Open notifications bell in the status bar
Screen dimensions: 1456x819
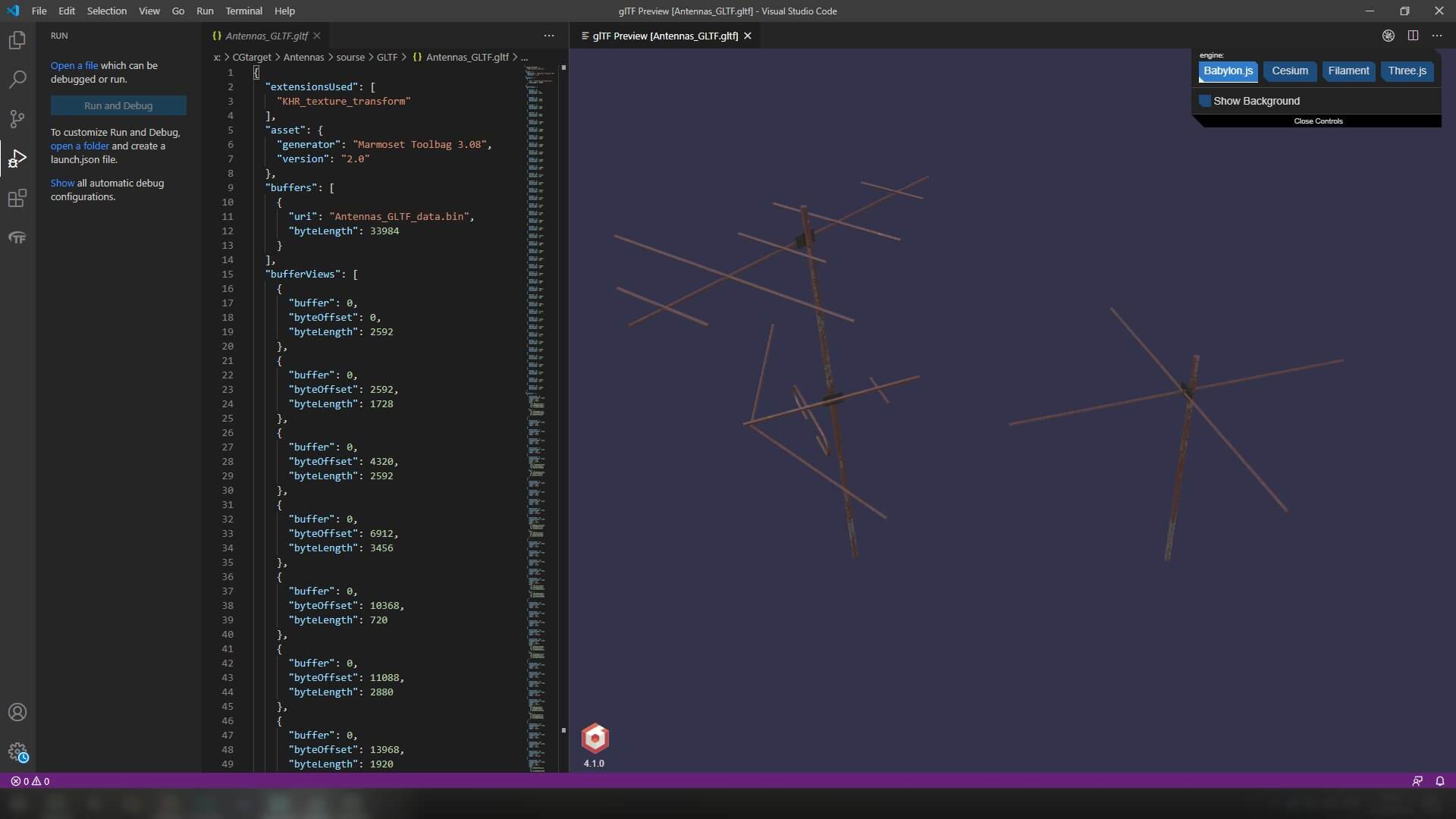(x=1440, y=781)
